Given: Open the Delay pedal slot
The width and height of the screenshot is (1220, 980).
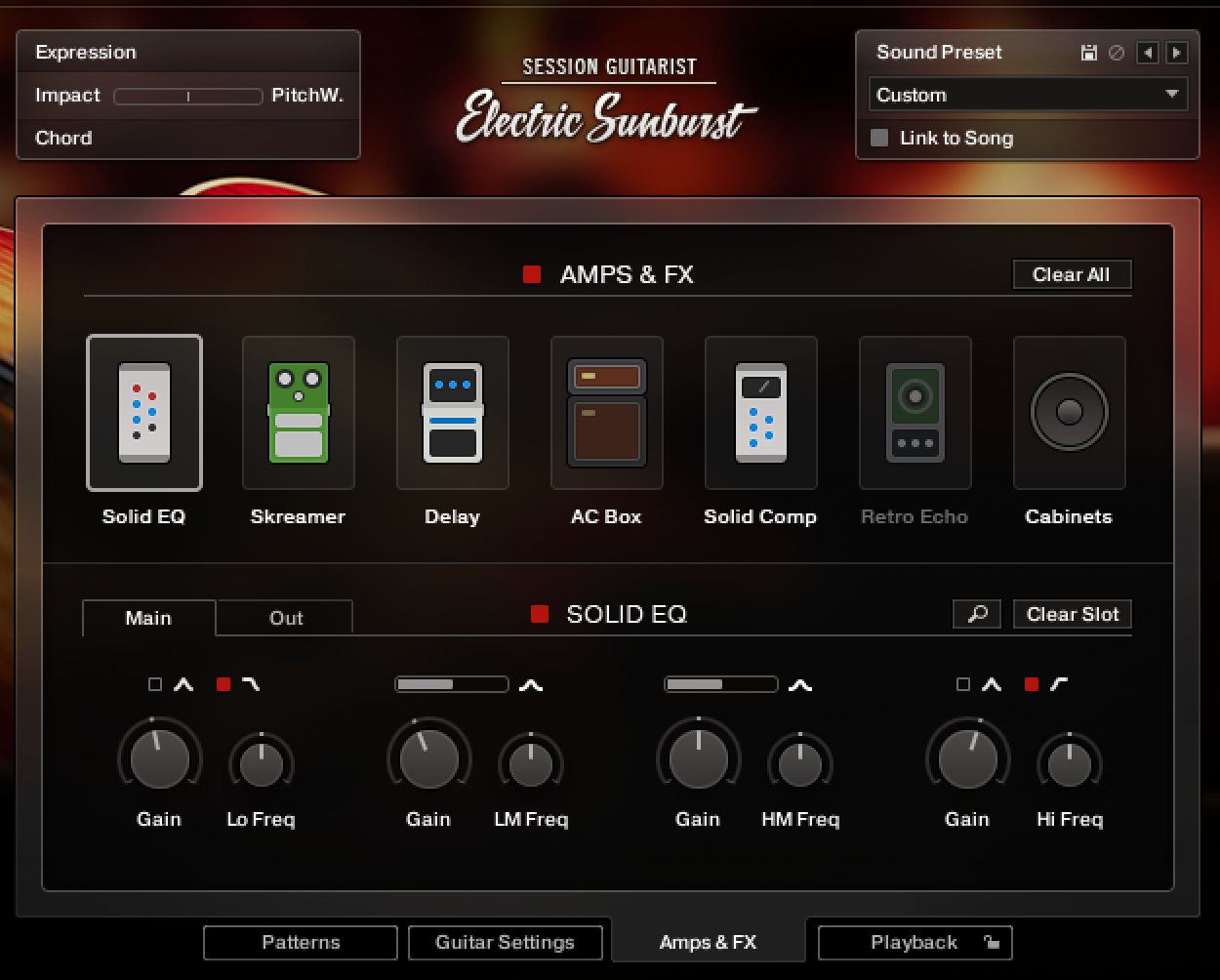Looking at the screenshot, I should pyautogui.click(x=453, y=413).
